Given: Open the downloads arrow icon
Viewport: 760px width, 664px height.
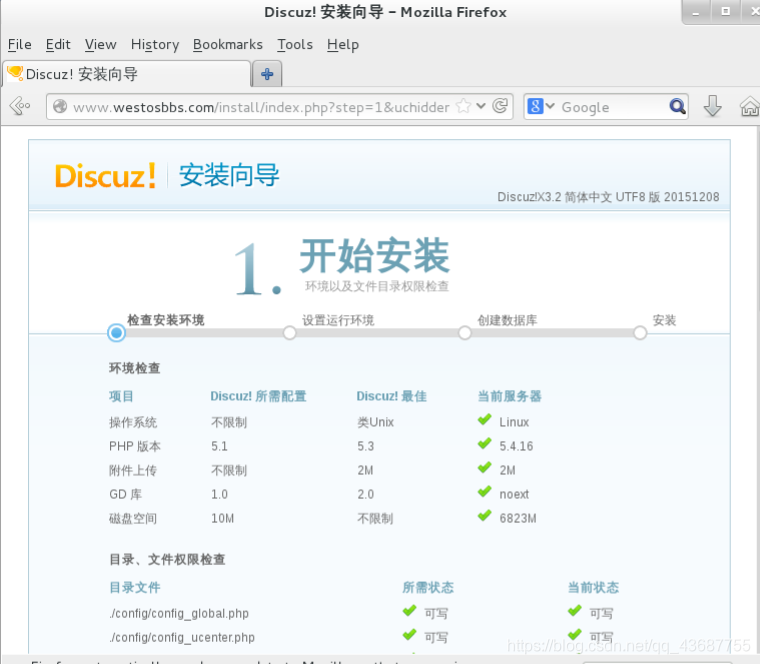Looking at the screenshot, I should 712,106.
